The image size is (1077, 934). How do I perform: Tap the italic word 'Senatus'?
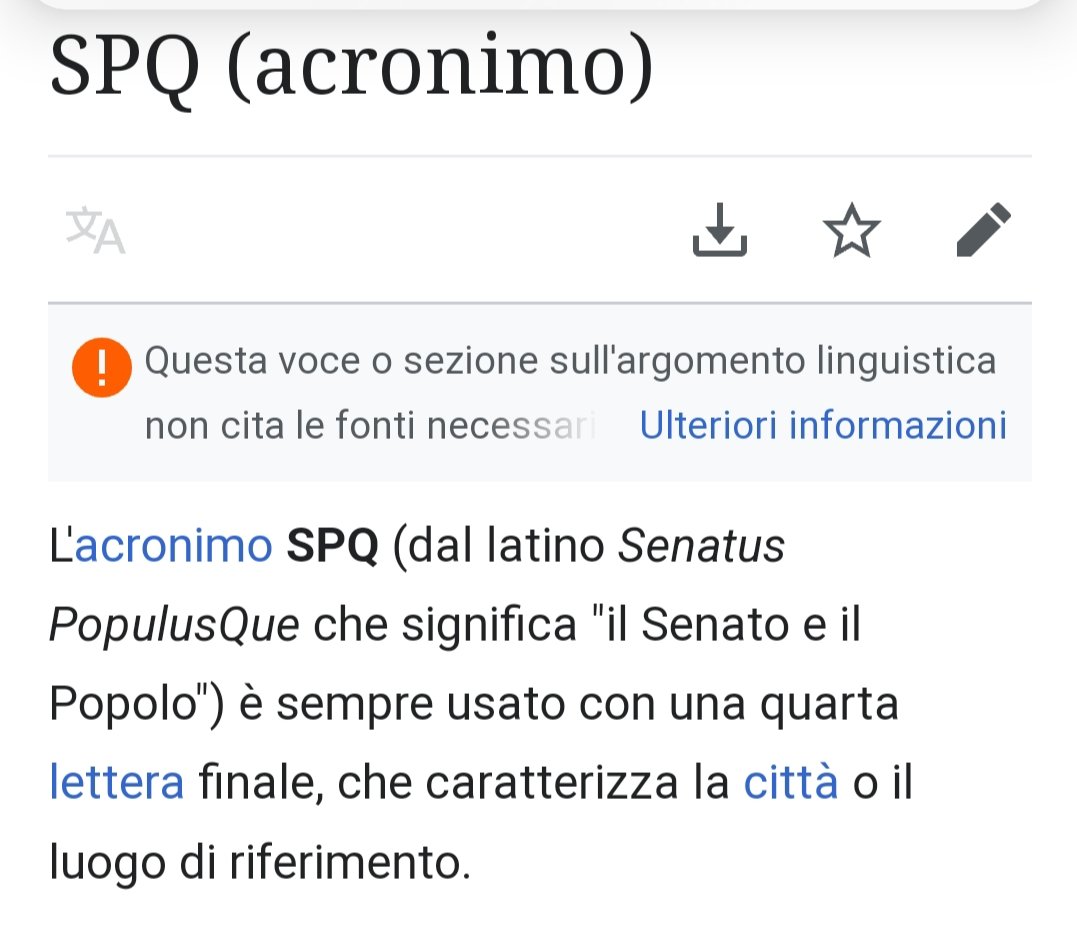coord(701,547)
